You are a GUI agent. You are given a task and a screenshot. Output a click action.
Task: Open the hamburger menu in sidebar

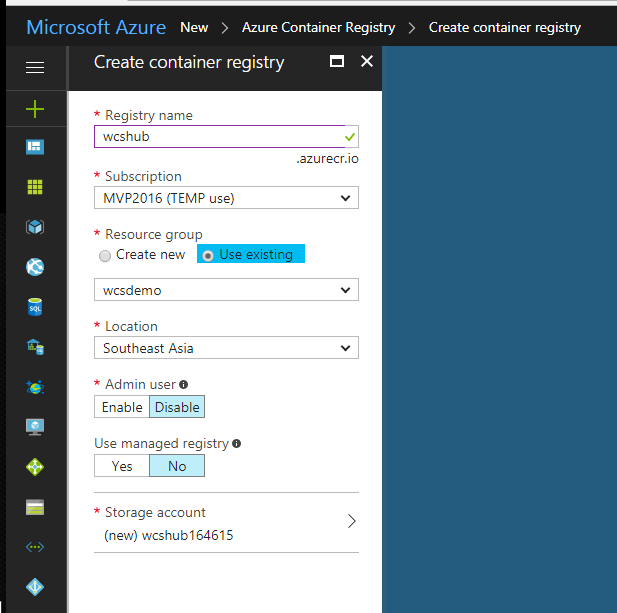(35, 67)
